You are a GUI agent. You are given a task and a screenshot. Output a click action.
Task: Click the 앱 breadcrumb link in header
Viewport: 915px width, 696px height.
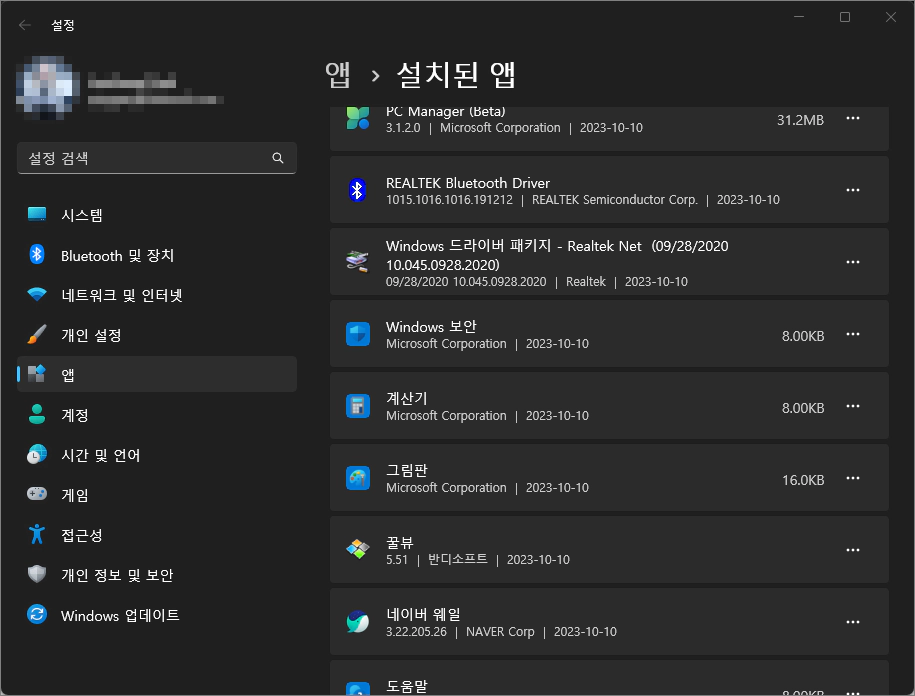pyautogui.click(x=338, y=75)
